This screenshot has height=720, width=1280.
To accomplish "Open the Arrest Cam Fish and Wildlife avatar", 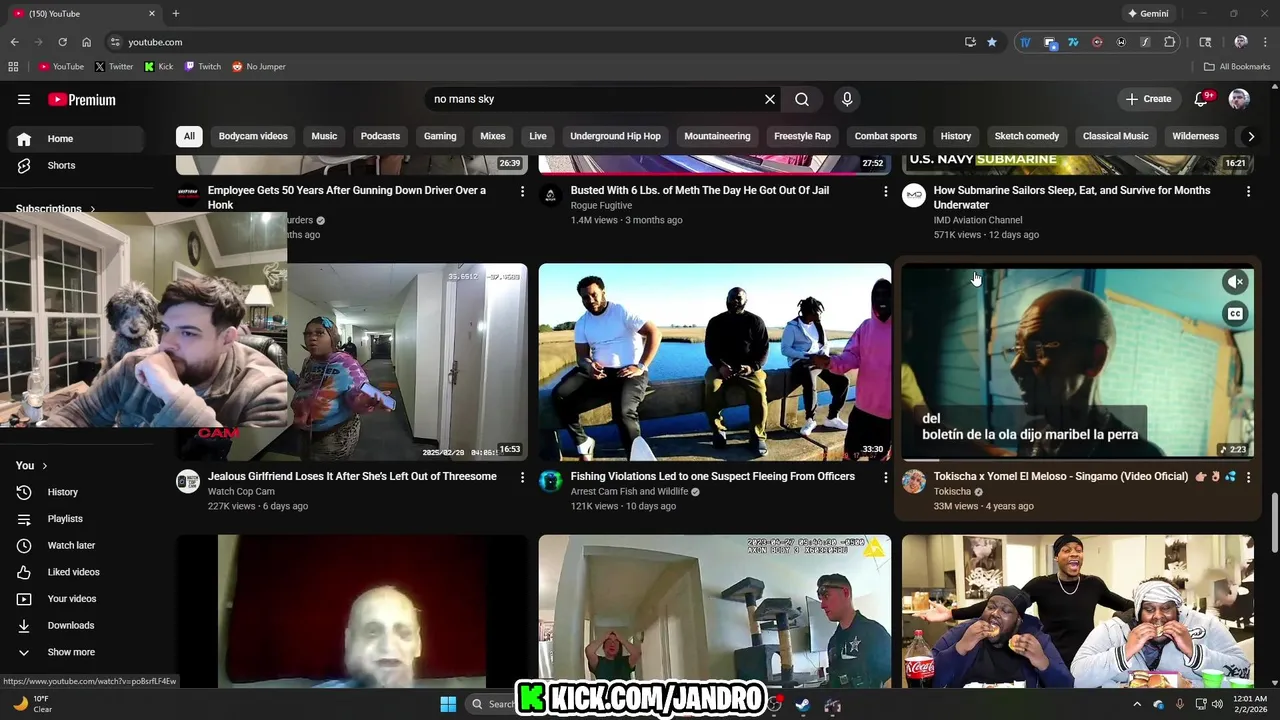I will (x=551, y=482).
